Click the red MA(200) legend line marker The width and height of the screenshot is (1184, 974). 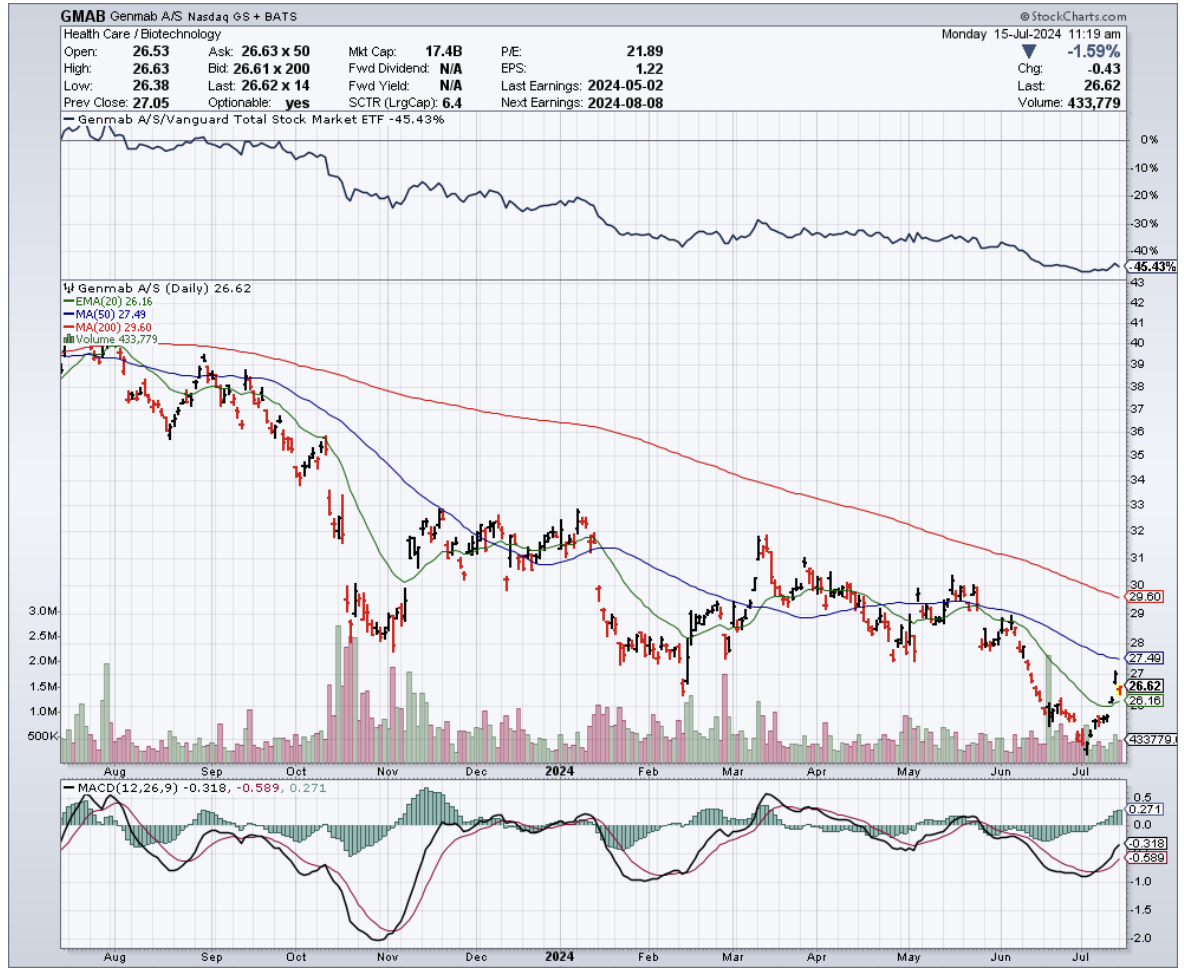pyautogui.click(x=67, y=327)
